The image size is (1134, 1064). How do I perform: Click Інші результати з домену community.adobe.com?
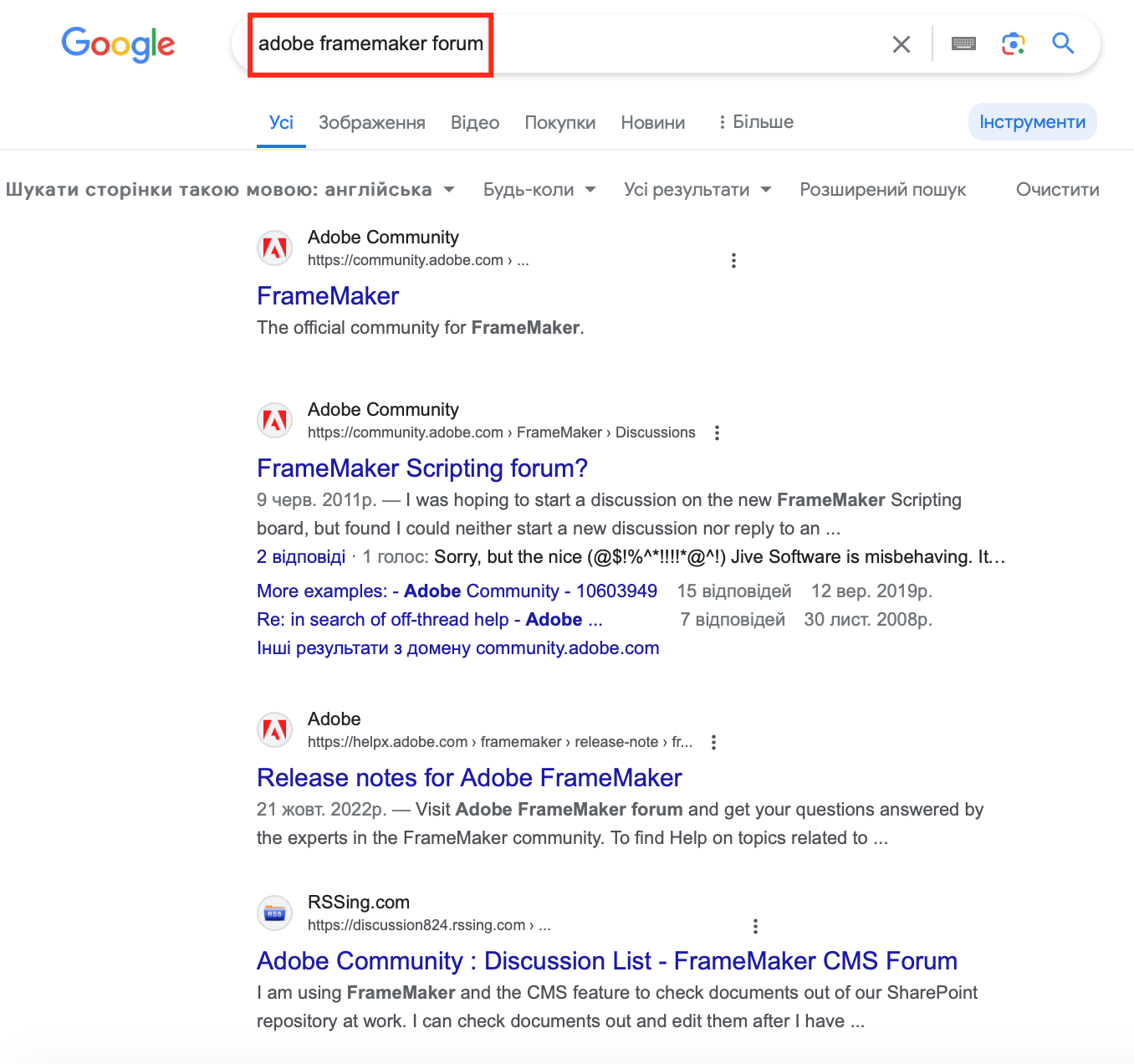click(x=458, y=648)
